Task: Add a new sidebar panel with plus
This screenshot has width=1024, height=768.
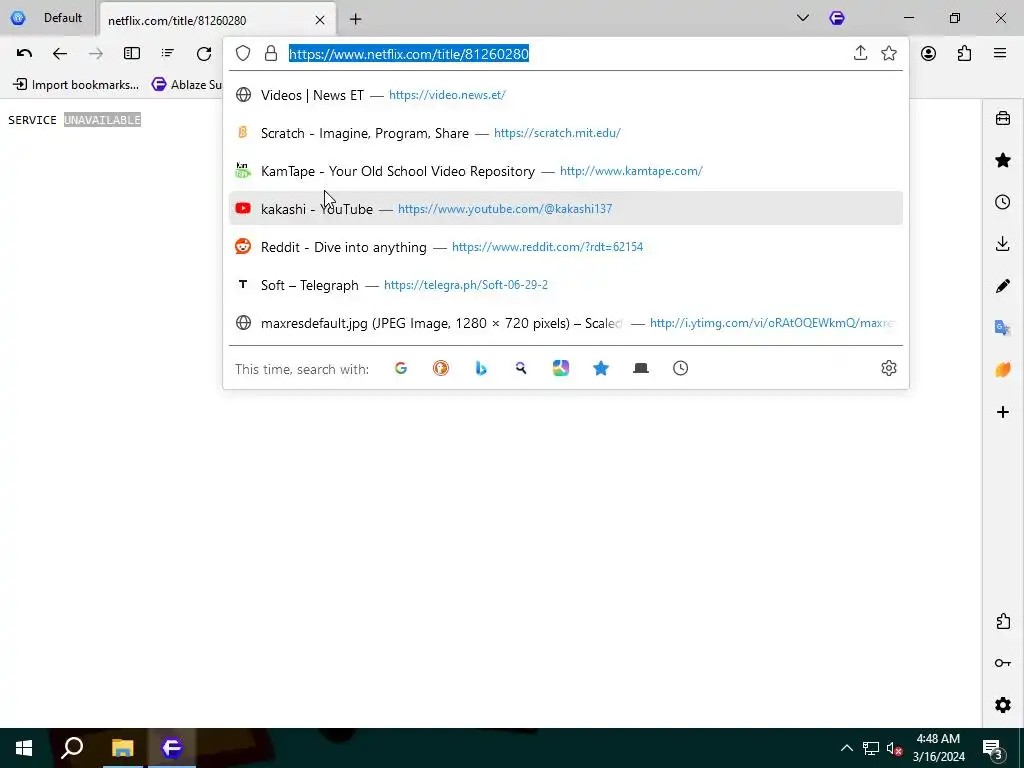Action: click(1003, 412)
